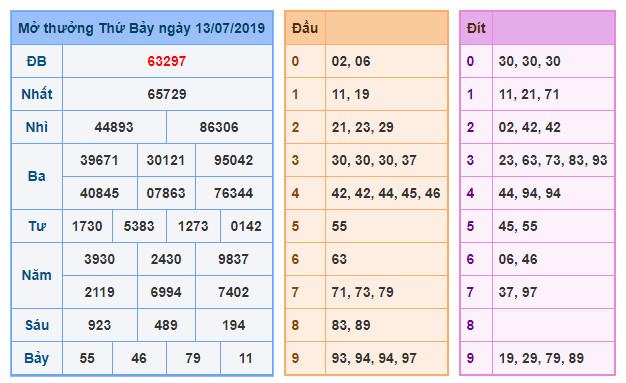Click third prize number 95042
The height and width of the screenshot is (383, 626).
(x=234, y=160)
